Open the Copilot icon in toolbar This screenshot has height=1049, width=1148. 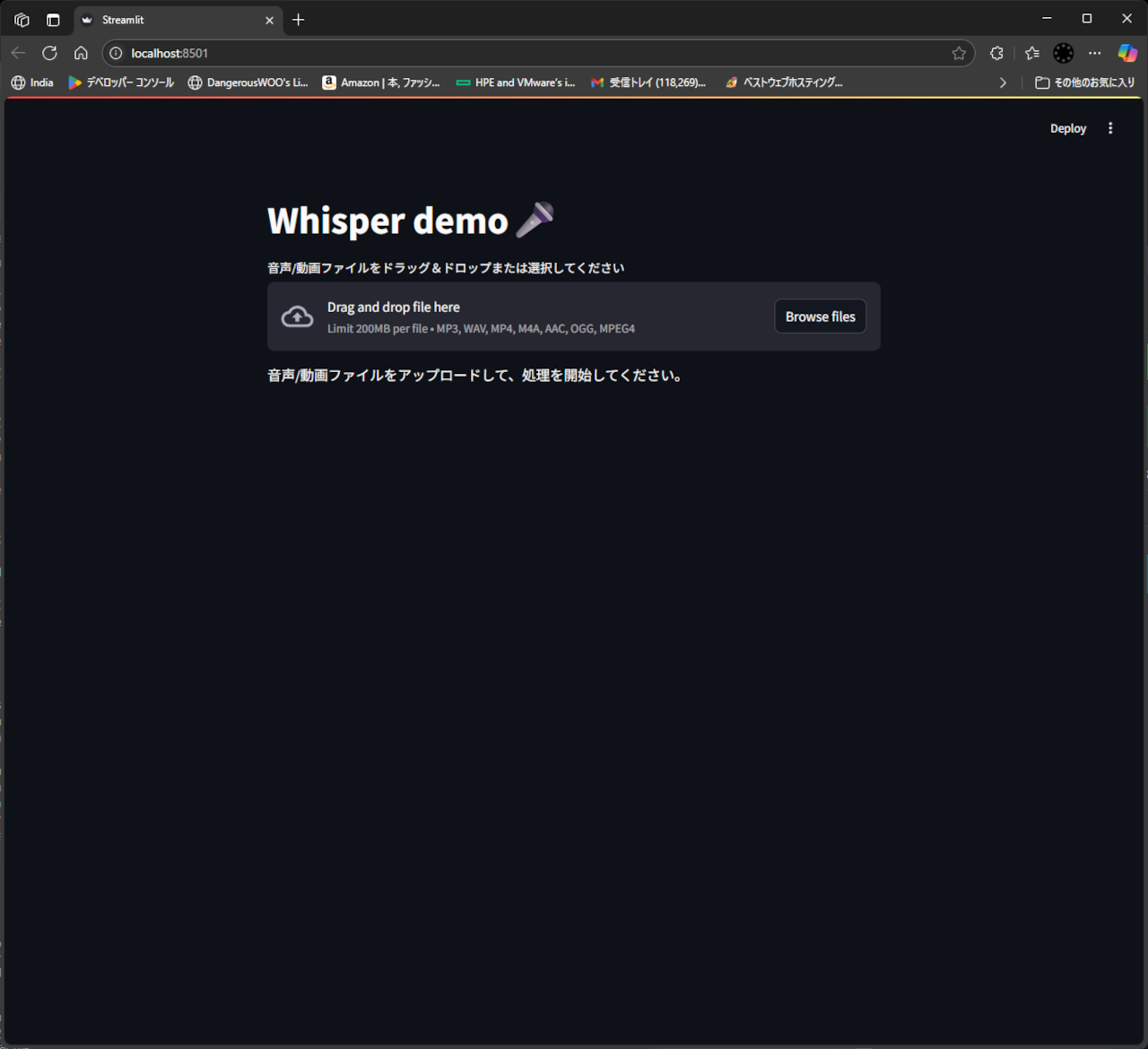(1127, 53)
